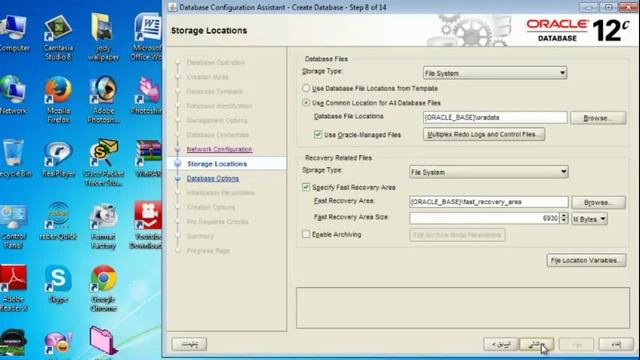Click the empty message area box

[463, 308]
